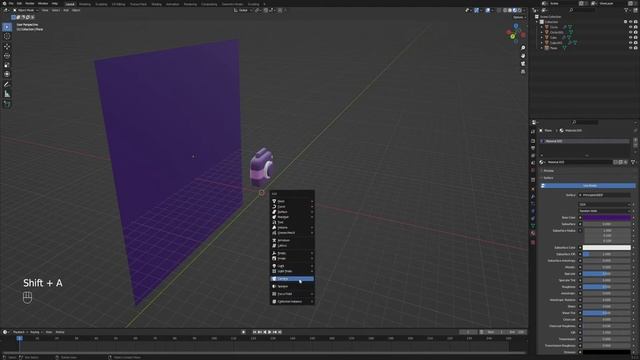This screenshot has width=640, height=360.
Task: Click the outliner search field
Action: click(x=582, y=10)
